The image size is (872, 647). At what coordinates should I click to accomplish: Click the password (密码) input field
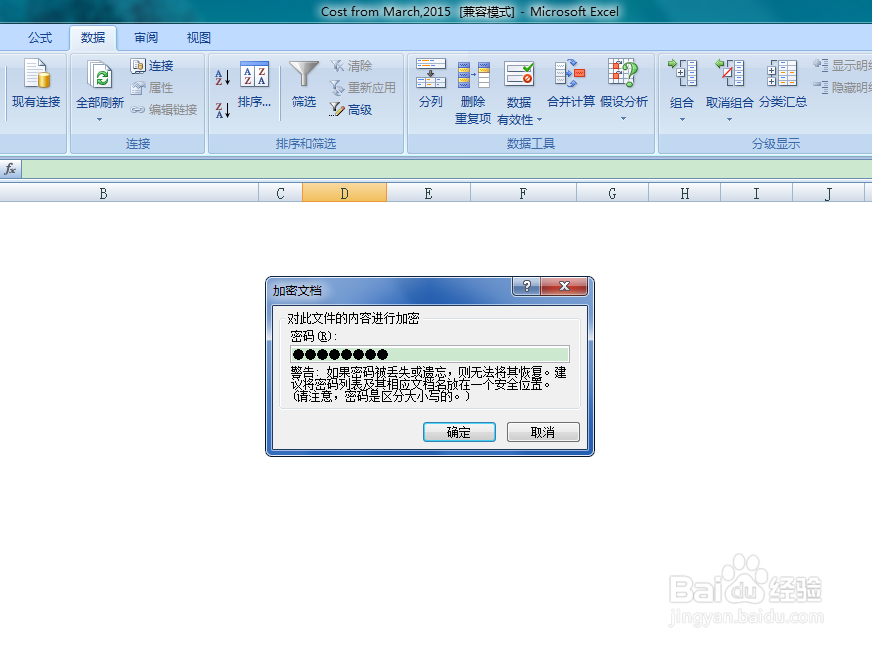pyautogui.click(x=429, y=354)
